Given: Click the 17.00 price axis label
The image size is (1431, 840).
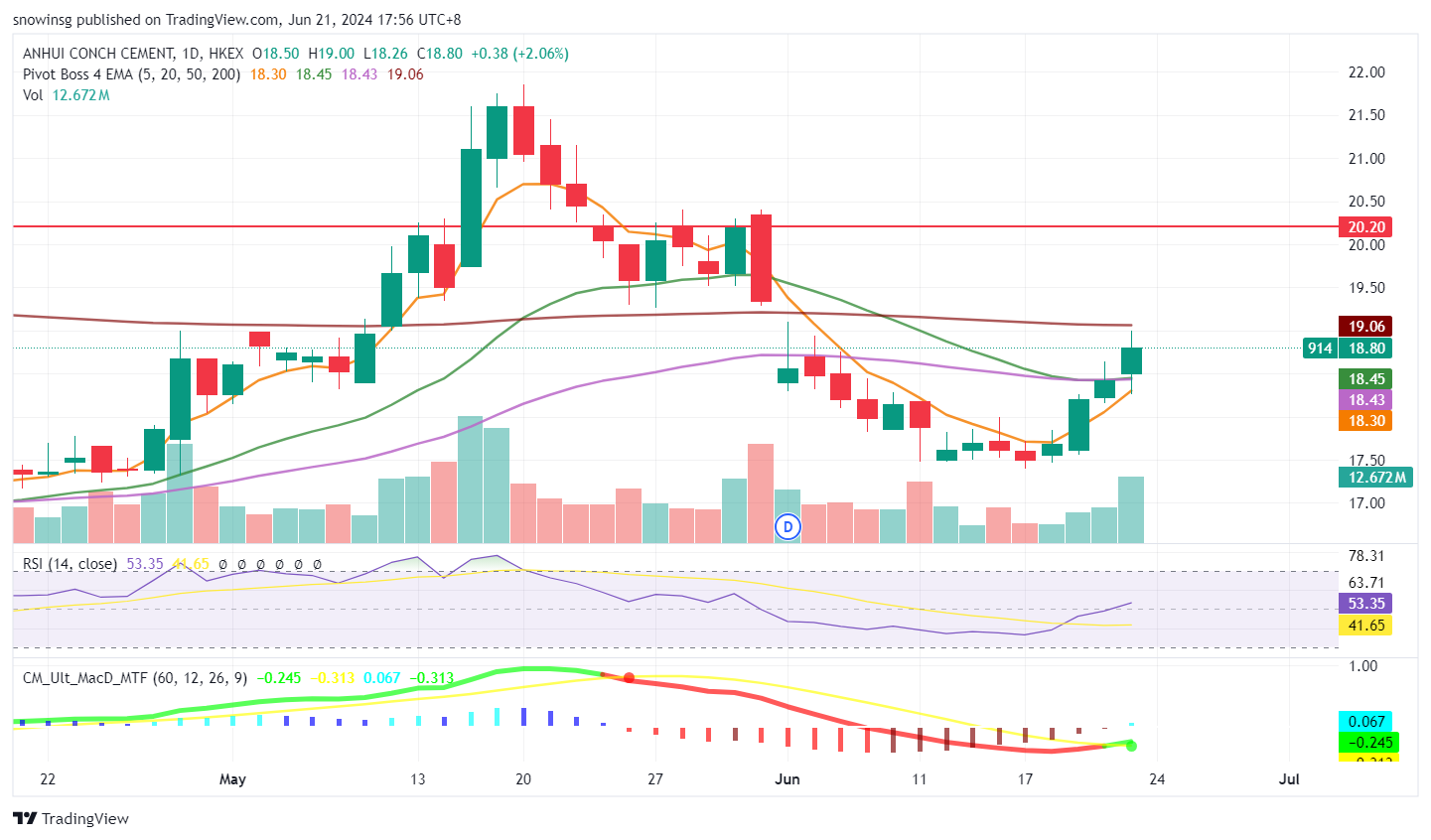Looking at the screenshot, I should coord(1366,503).
